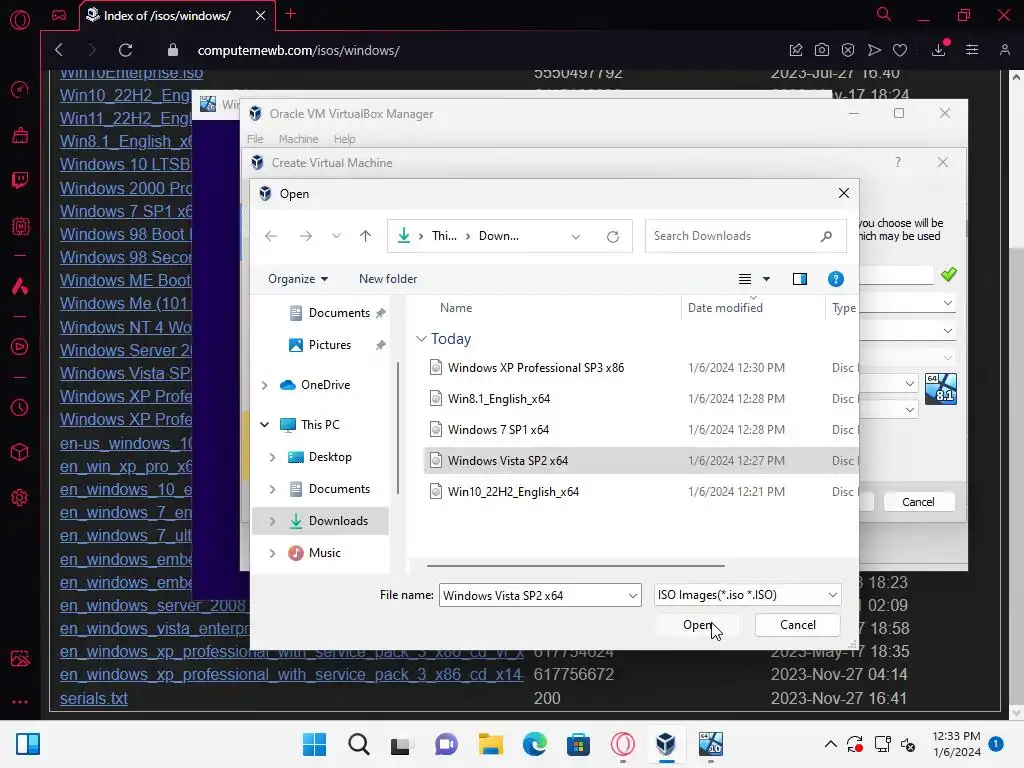Select Windows Vista SP2 x64 file row

click(x=641, y=460)
